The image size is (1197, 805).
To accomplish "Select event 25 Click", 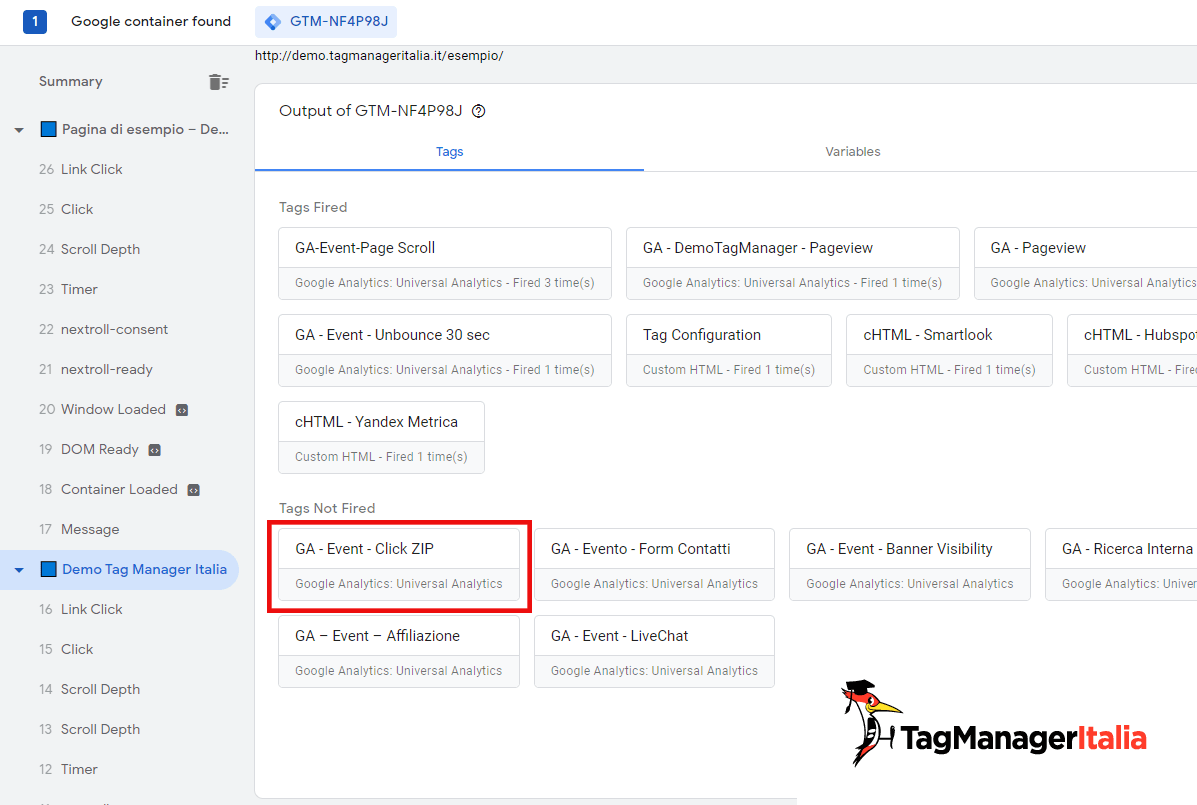I will (66, 209).
